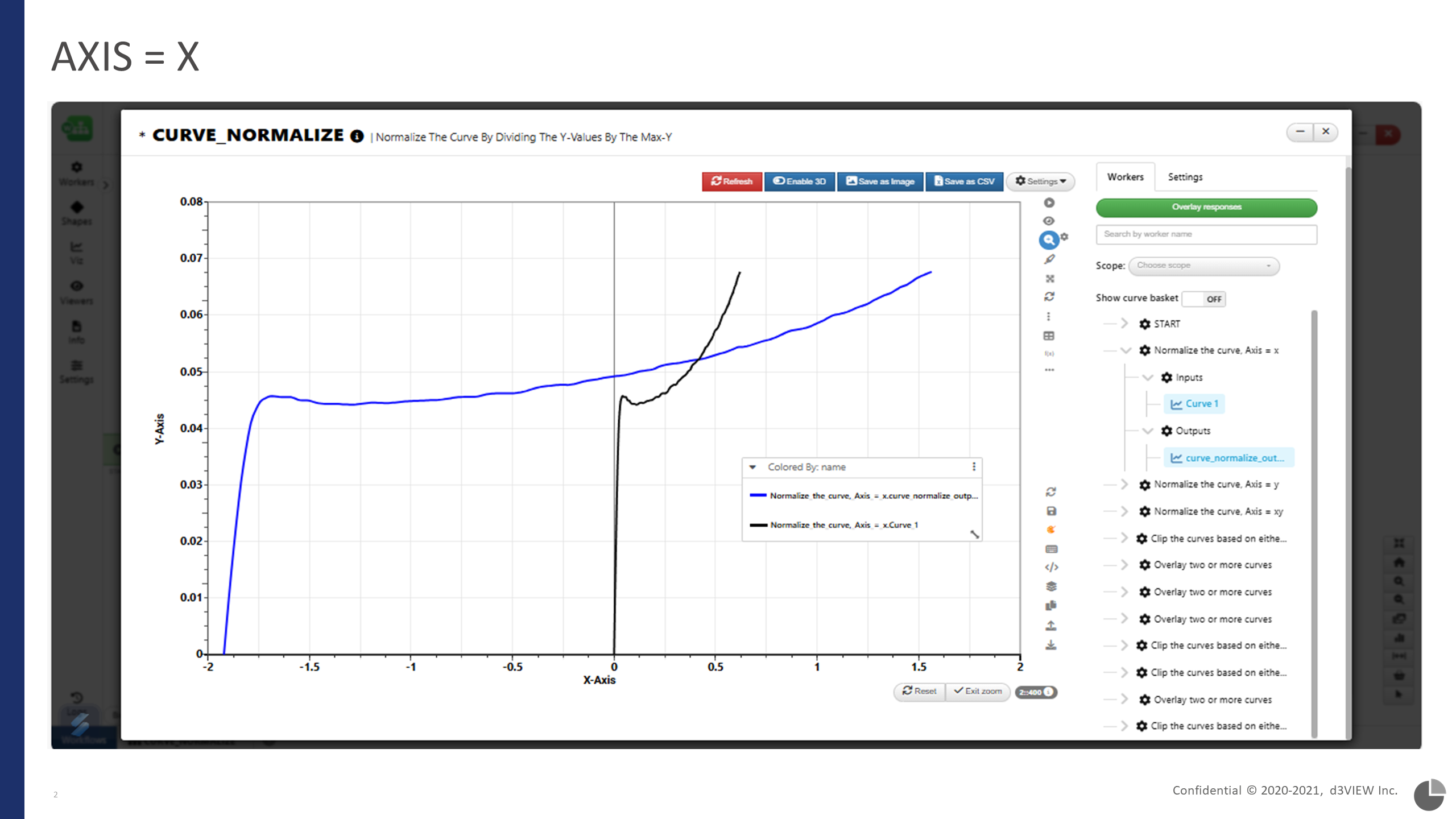
Task: Switch to the Settings tab
Action: point(1185,177)
